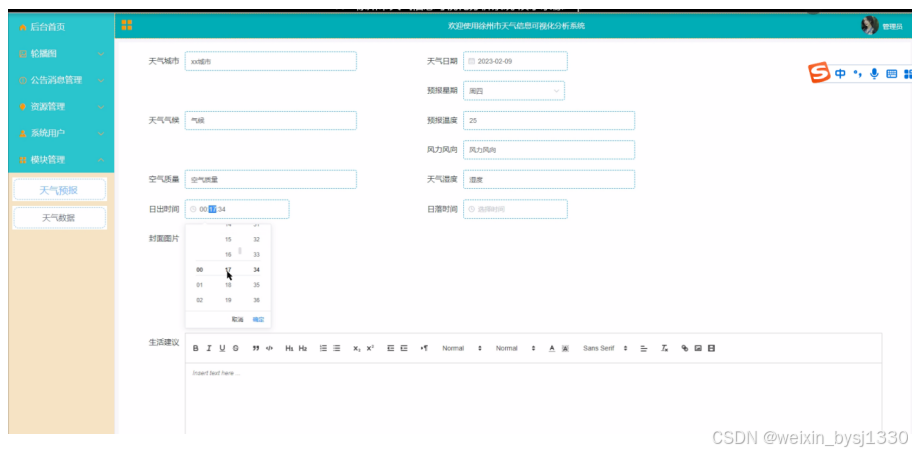Insert a video in the editor
The image size is (912, 453).
(x=711, y=348)
